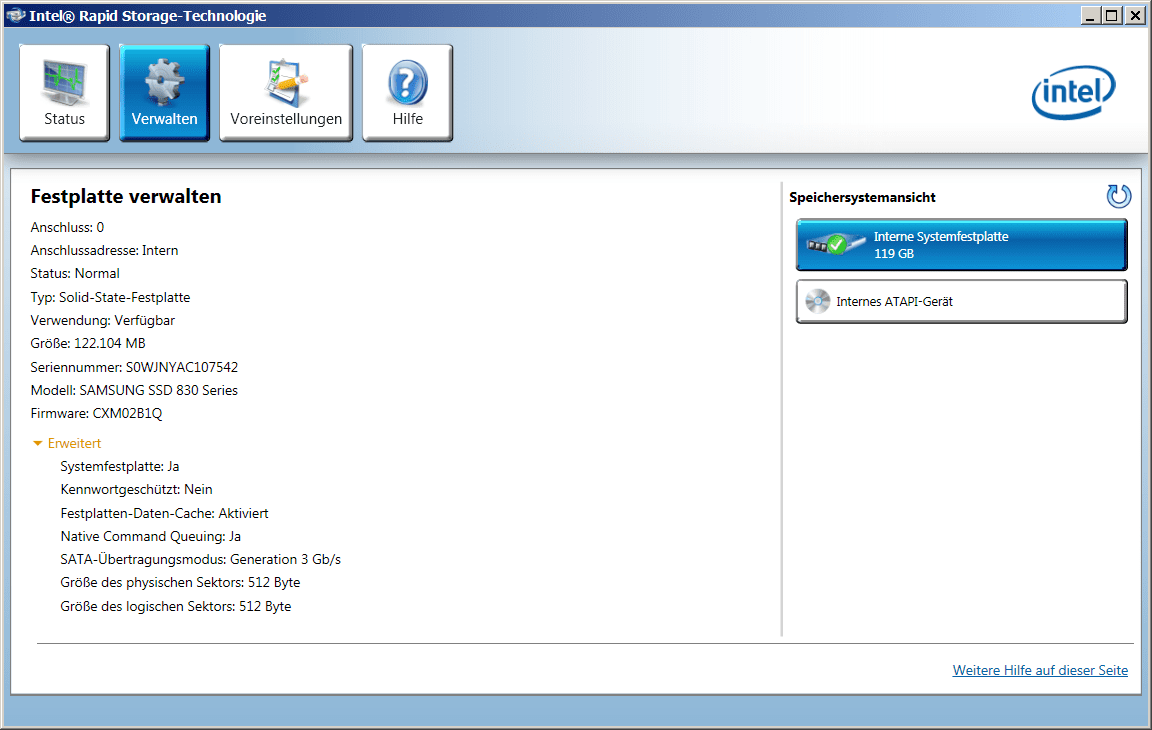Minimize the Rapid Storage window

1090,15
